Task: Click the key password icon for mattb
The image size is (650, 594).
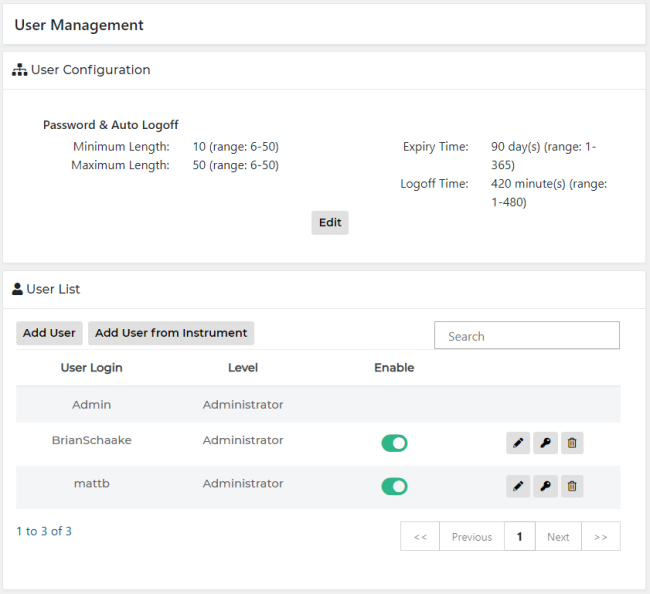Action: point(545,486)
